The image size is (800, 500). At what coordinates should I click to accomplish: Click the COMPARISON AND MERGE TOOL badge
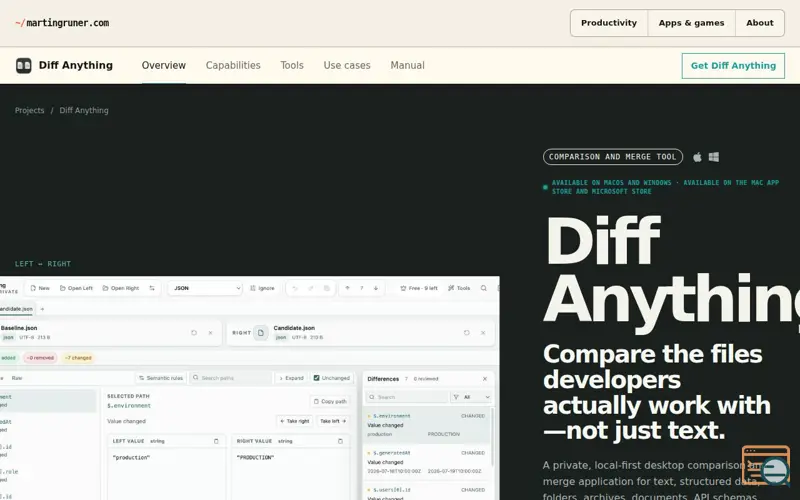(613, 157)
